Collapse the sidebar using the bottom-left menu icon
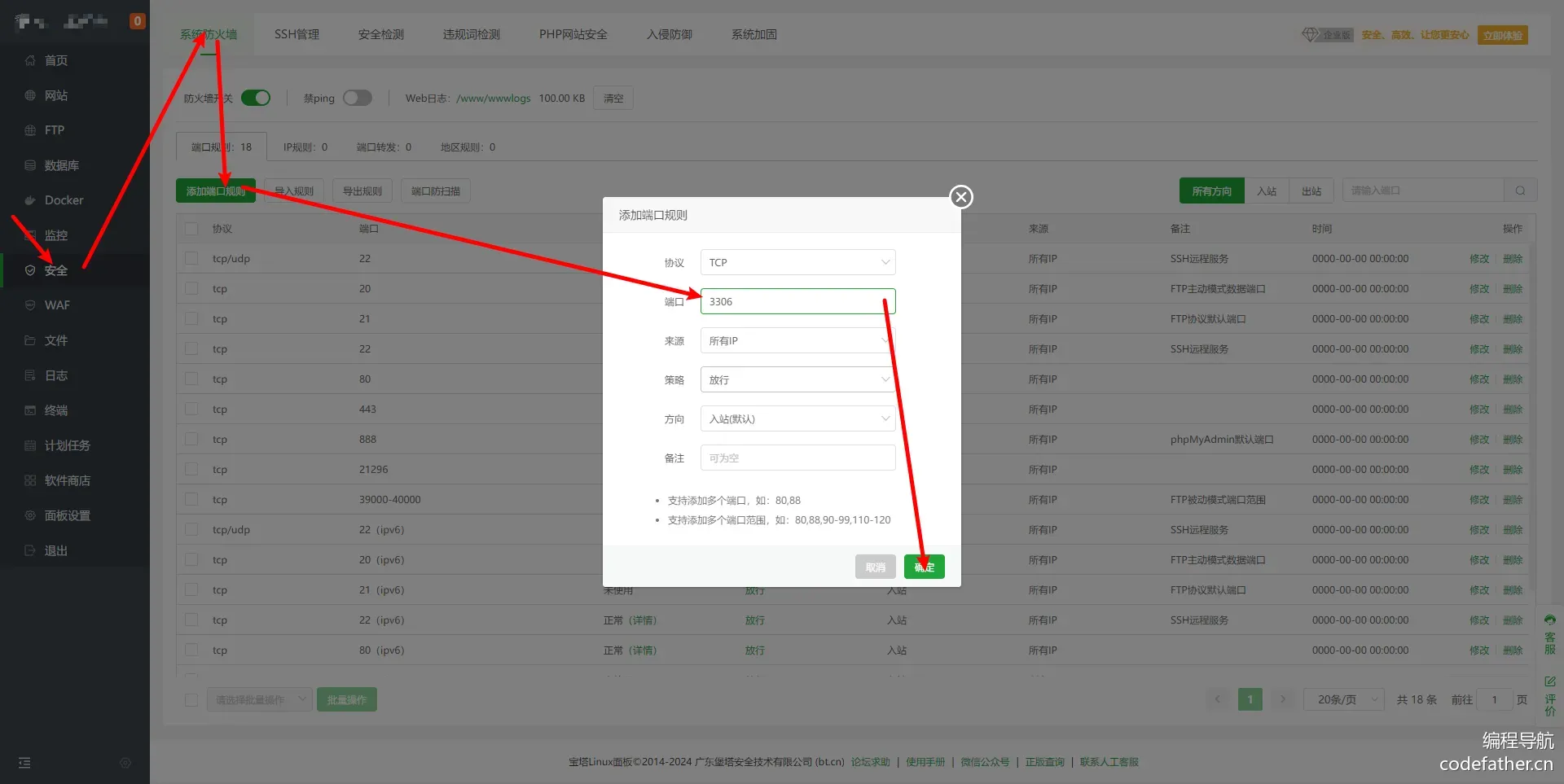1564x784 pixels. pos(24,763)
